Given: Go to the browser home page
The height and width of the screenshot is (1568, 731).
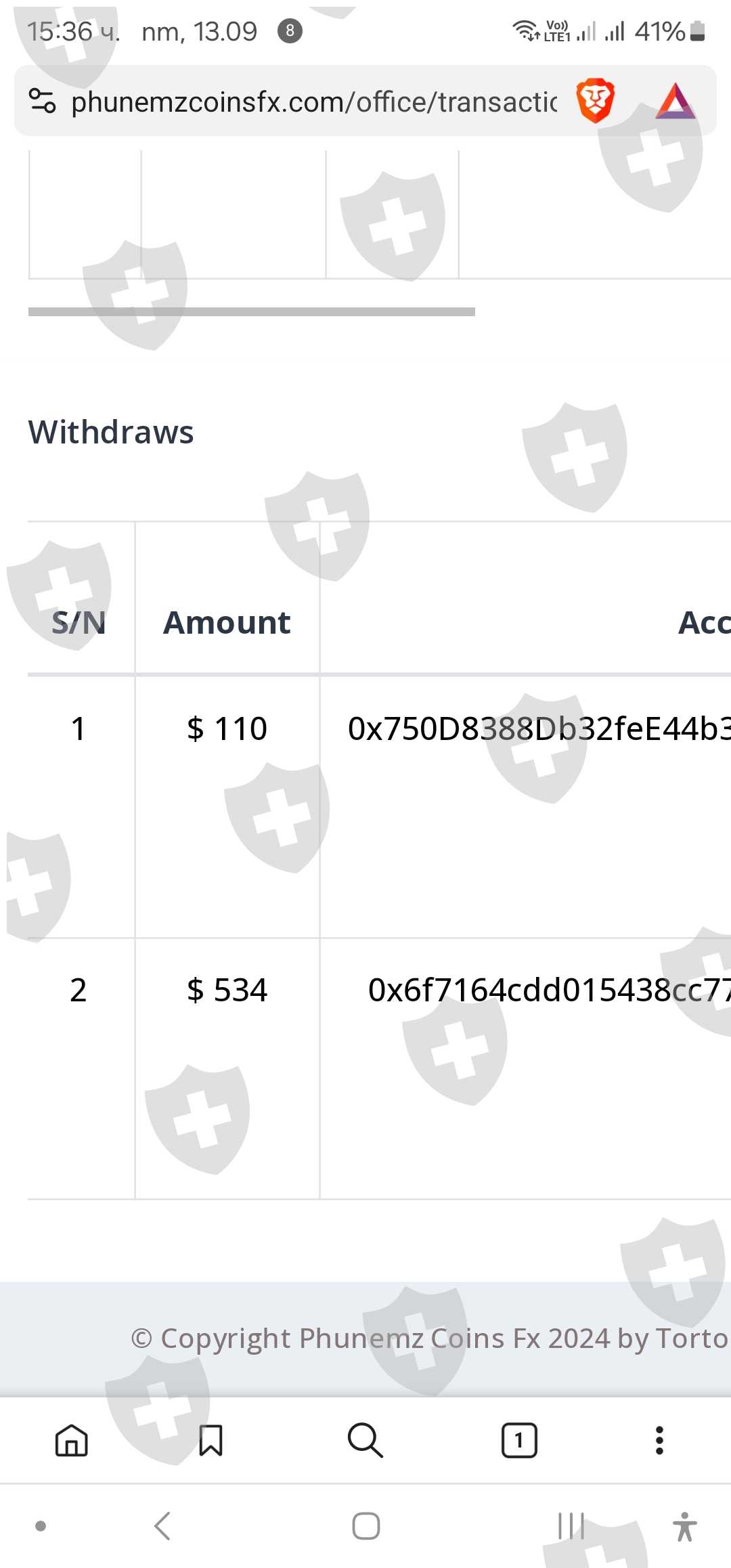Looking at the screenshot, I should pos(72,1440).
